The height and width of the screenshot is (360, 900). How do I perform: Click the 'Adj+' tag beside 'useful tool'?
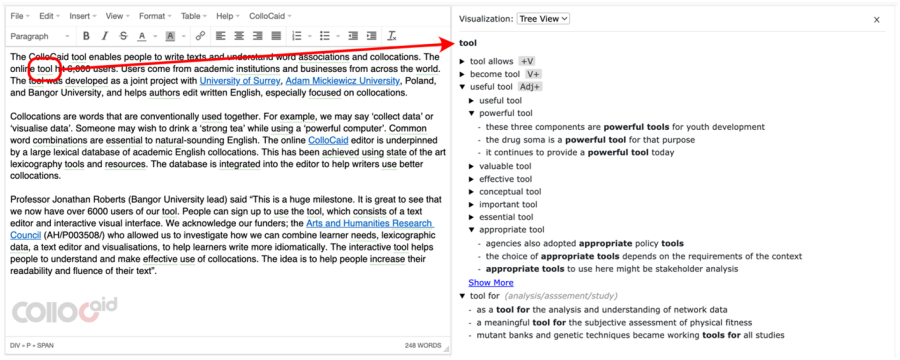pyautogui.click(x=530, y=87)
